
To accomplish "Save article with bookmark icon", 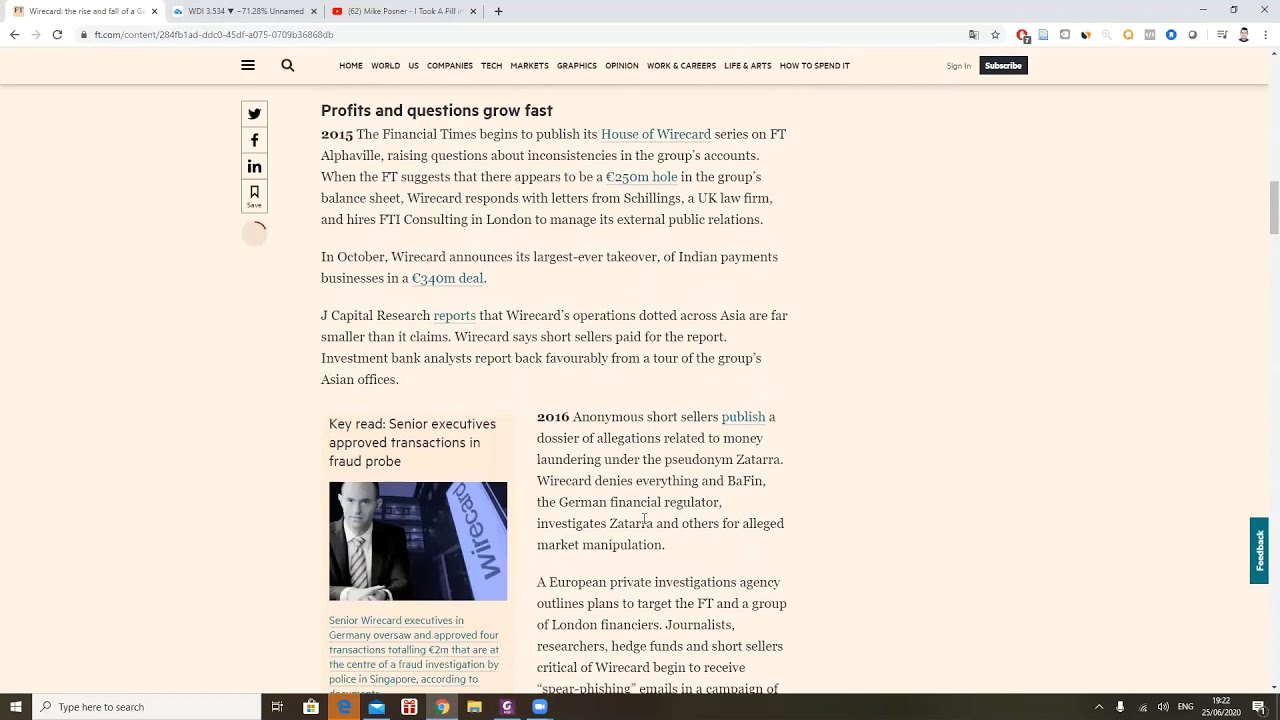I will (254, 196).
